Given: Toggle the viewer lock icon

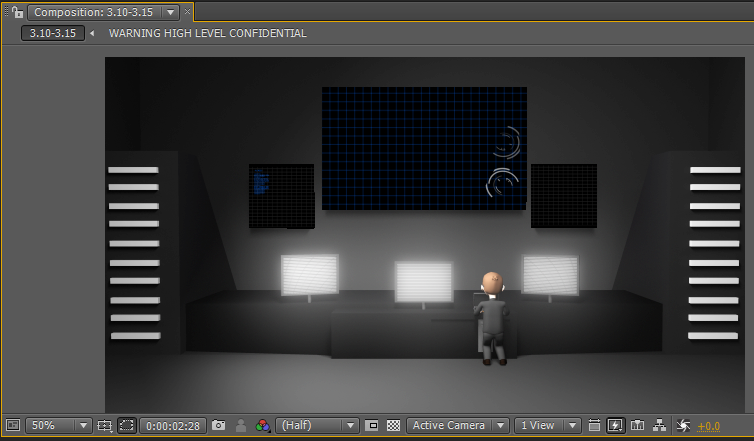Looking at the screenshot, I should [x=15, y=13].
